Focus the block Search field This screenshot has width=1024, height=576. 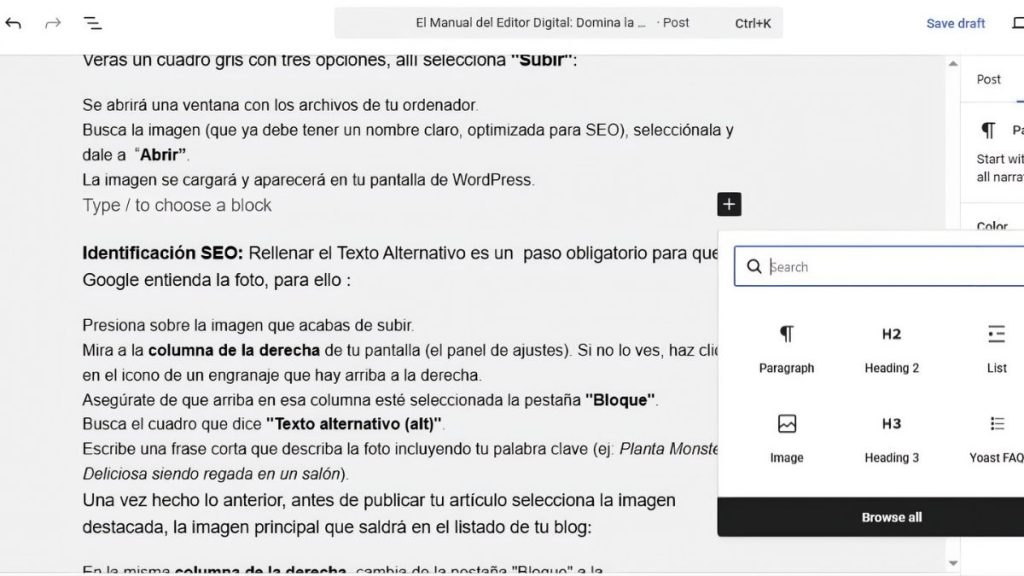coord(879,266)
